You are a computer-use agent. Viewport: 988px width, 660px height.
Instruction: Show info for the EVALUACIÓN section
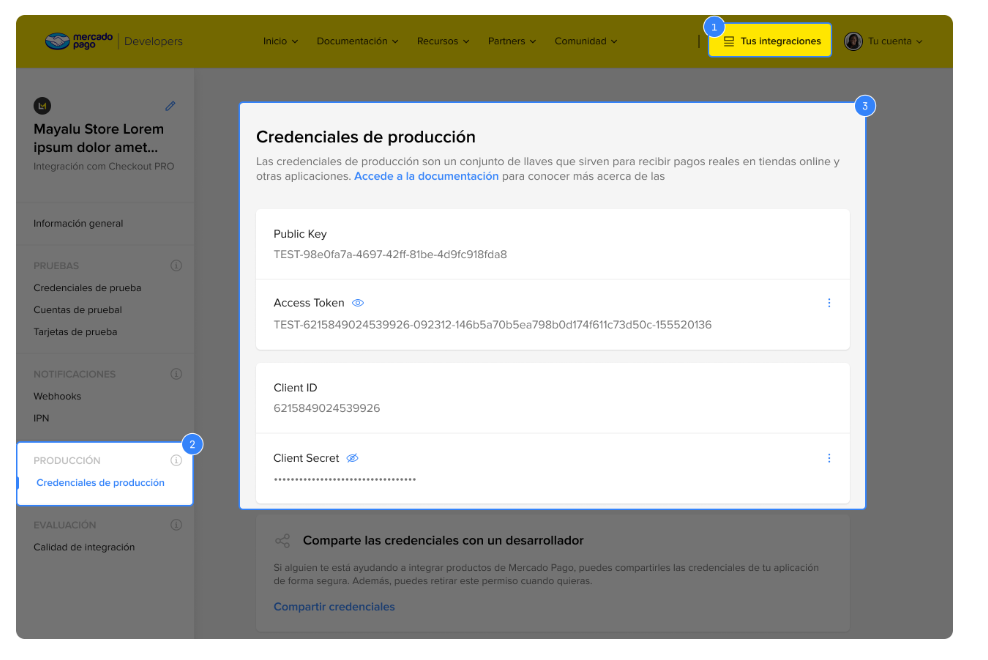pos(176,524)
